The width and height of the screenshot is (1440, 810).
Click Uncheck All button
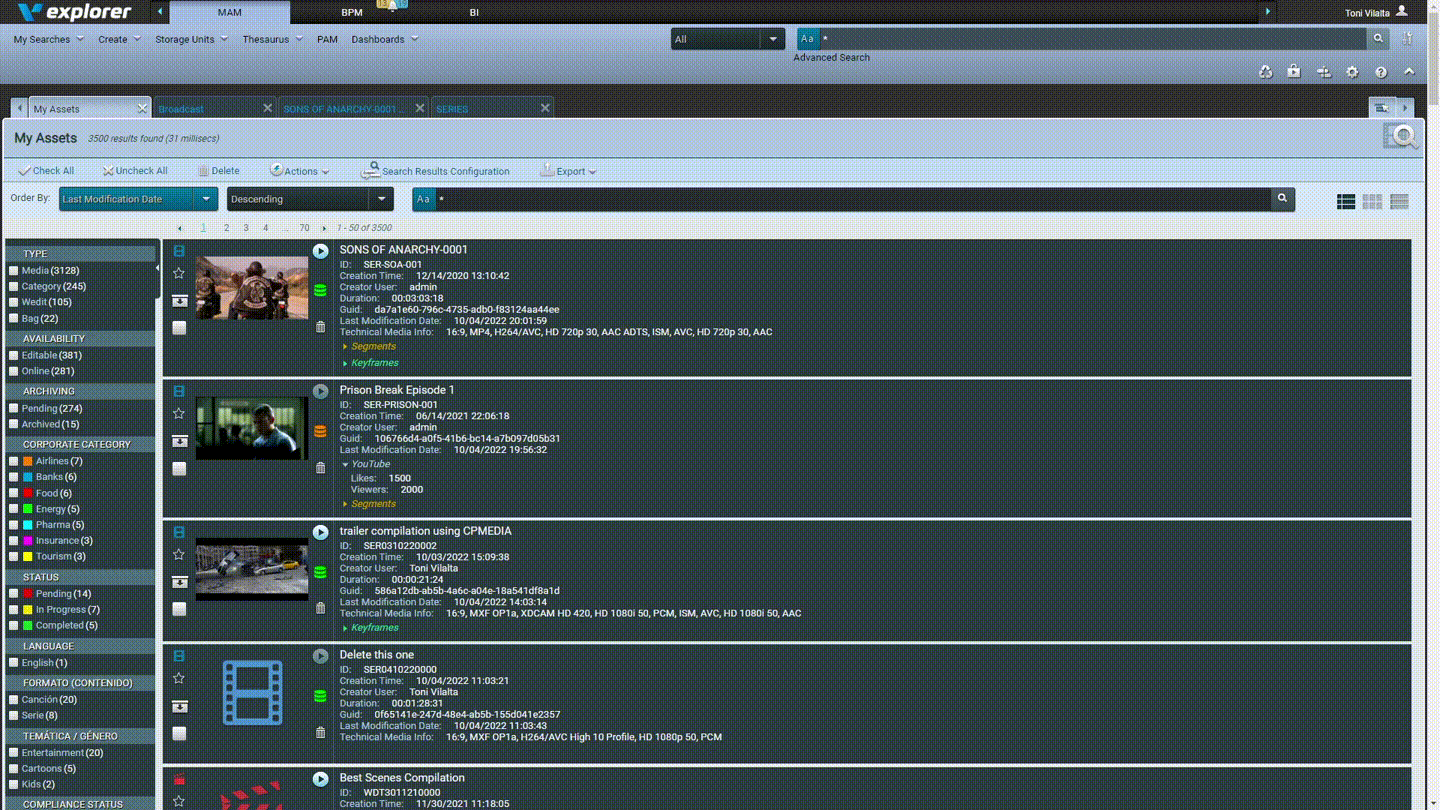pyautogui.click(x=134, y=171)
